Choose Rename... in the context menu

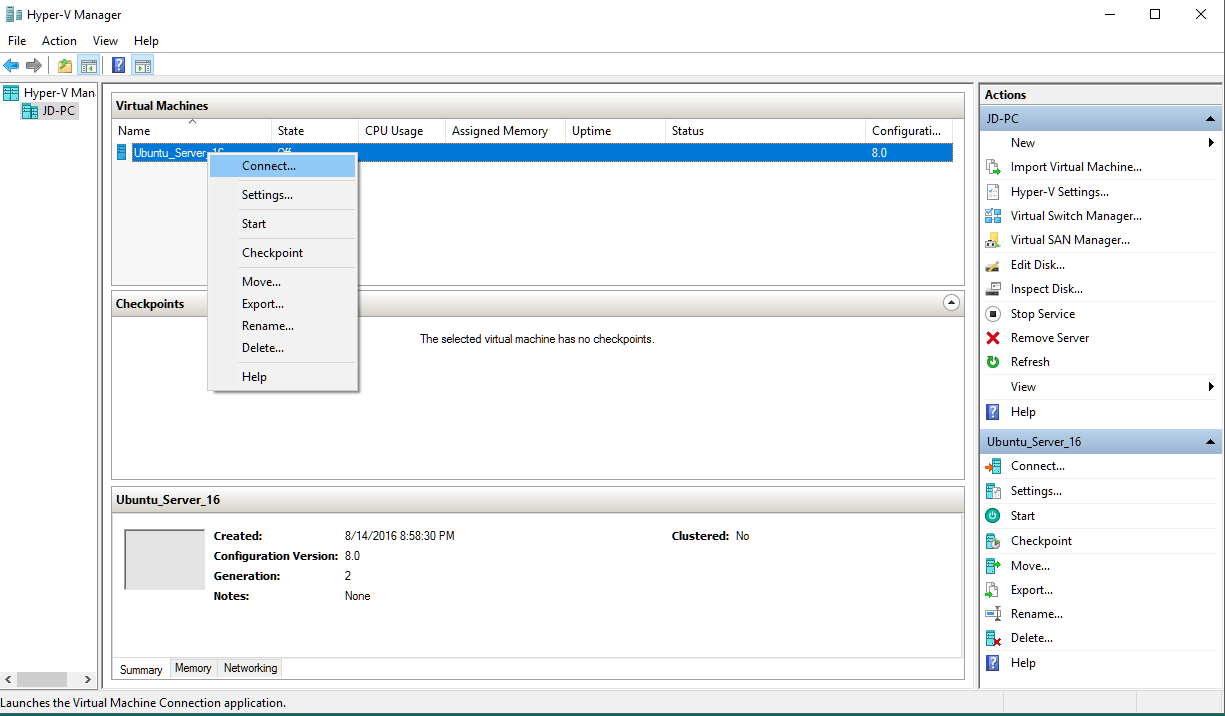tap(283, 326)
